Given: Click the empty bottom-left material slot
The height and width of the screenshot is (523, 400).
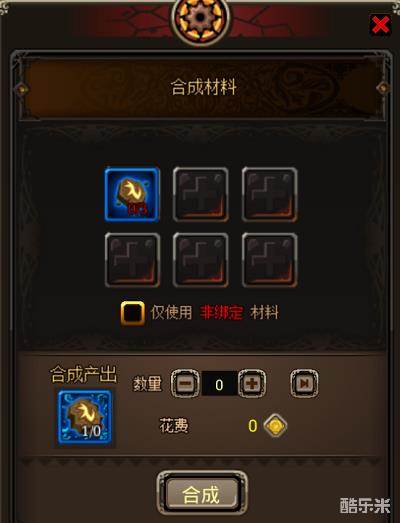Looking at the screenshot, I should coord(132,260).
